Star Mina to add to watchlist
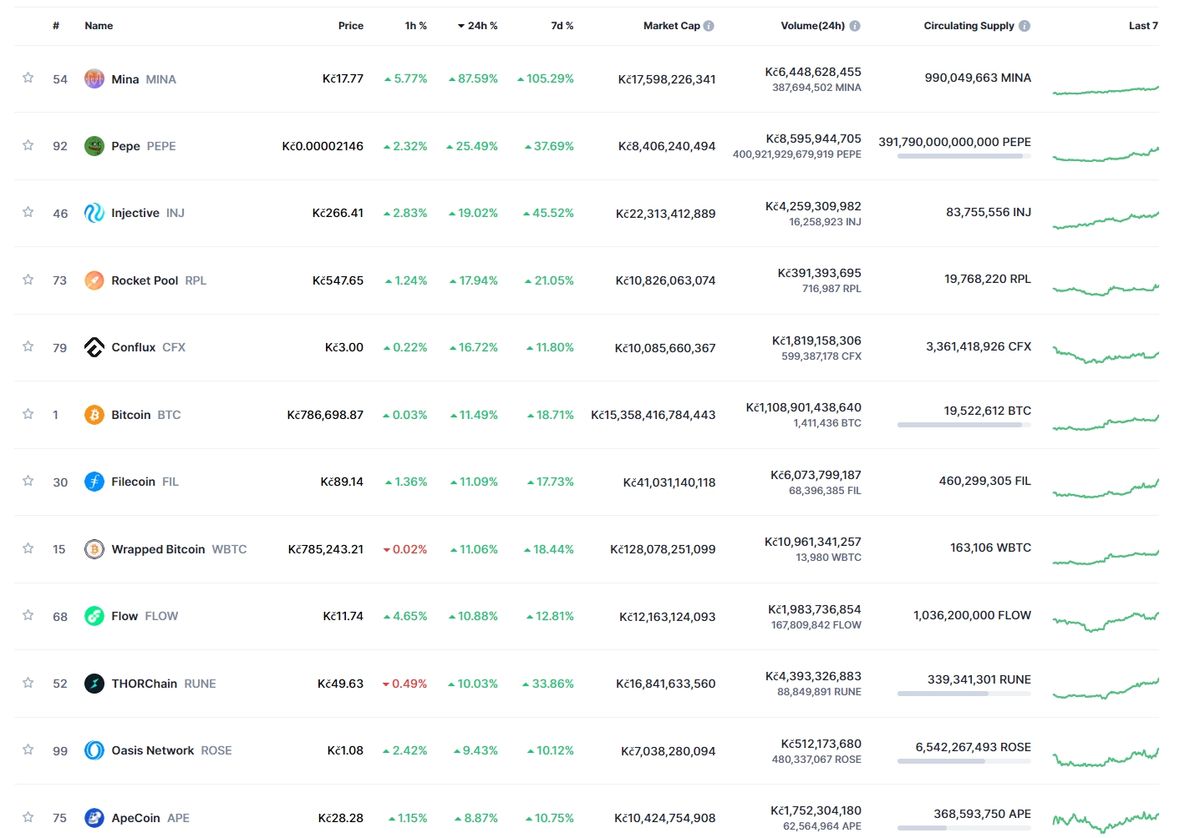 pyautogui.click(x=28, y=78)
